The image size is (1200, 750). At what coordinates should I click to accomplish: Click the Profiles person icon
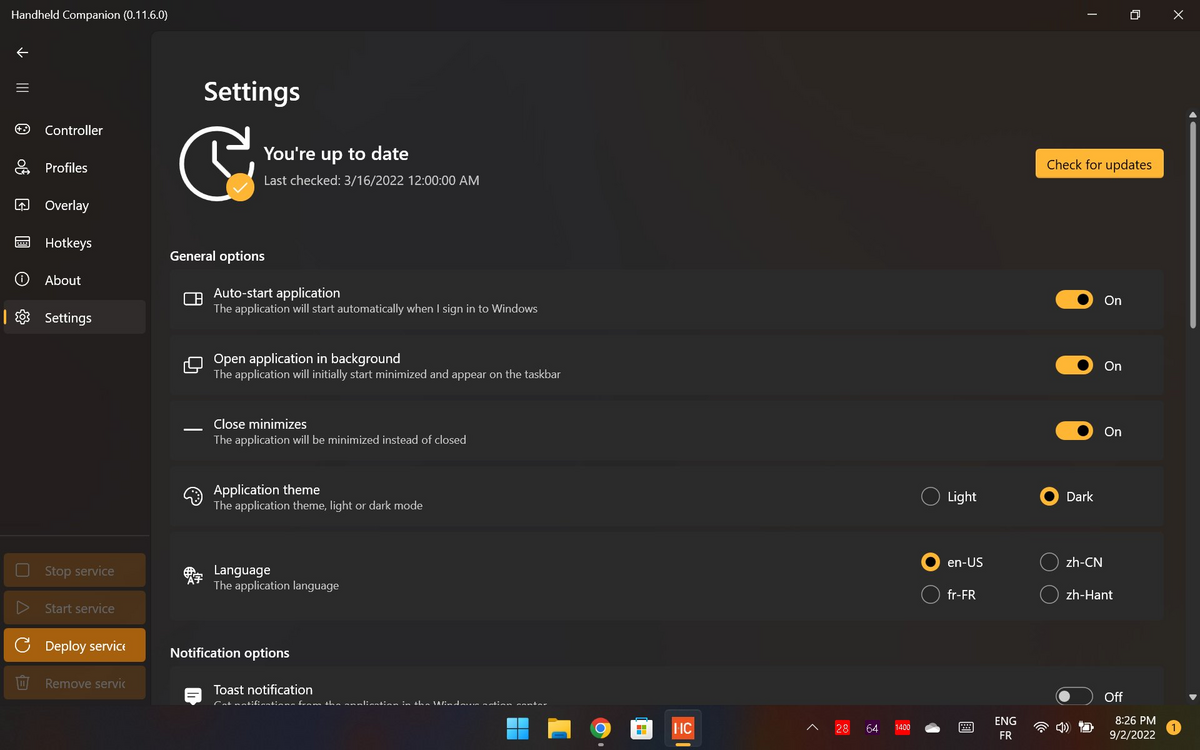(22, 168)
